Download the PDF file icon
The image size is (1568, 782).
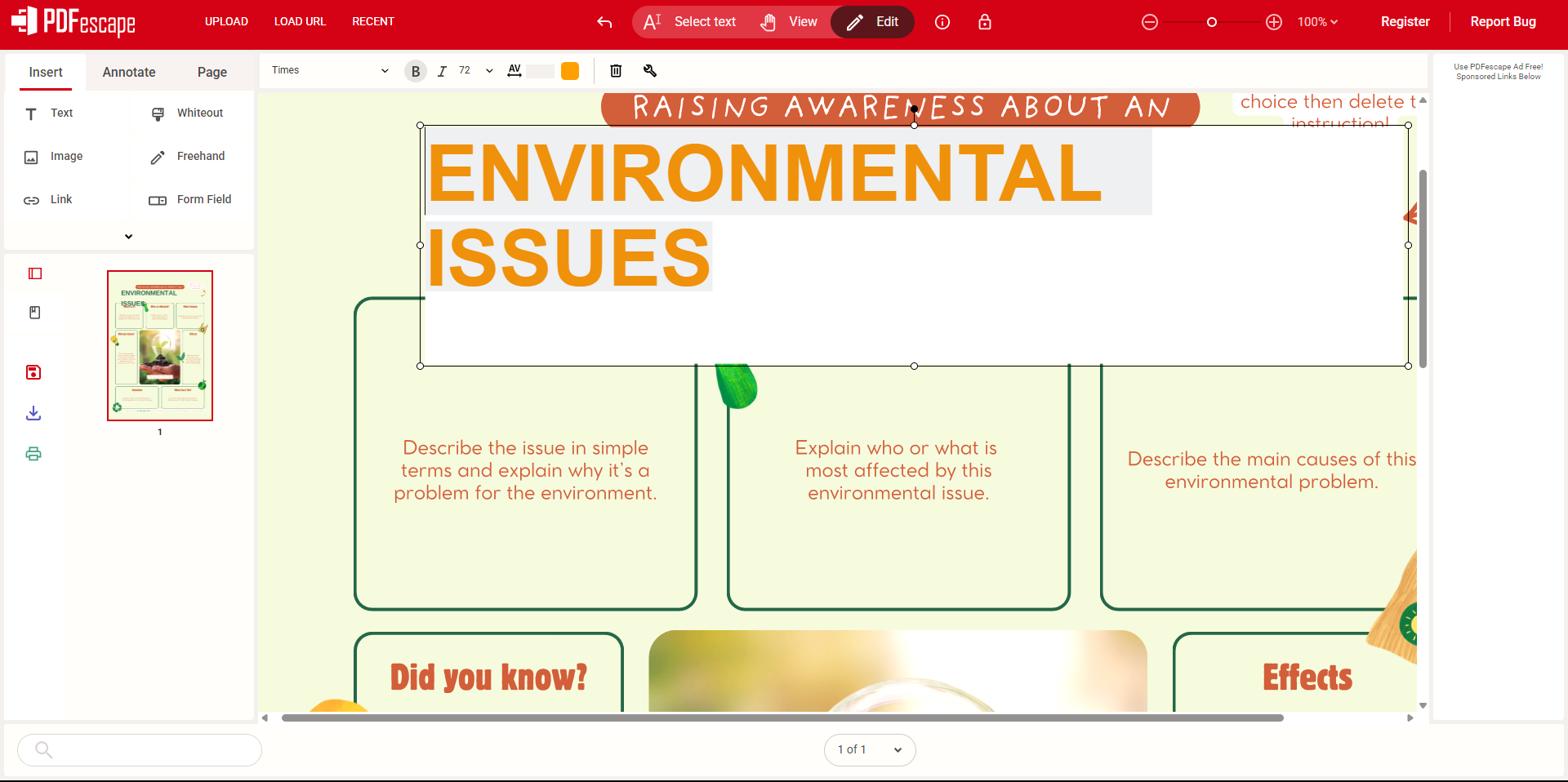[x=33, y=413]
